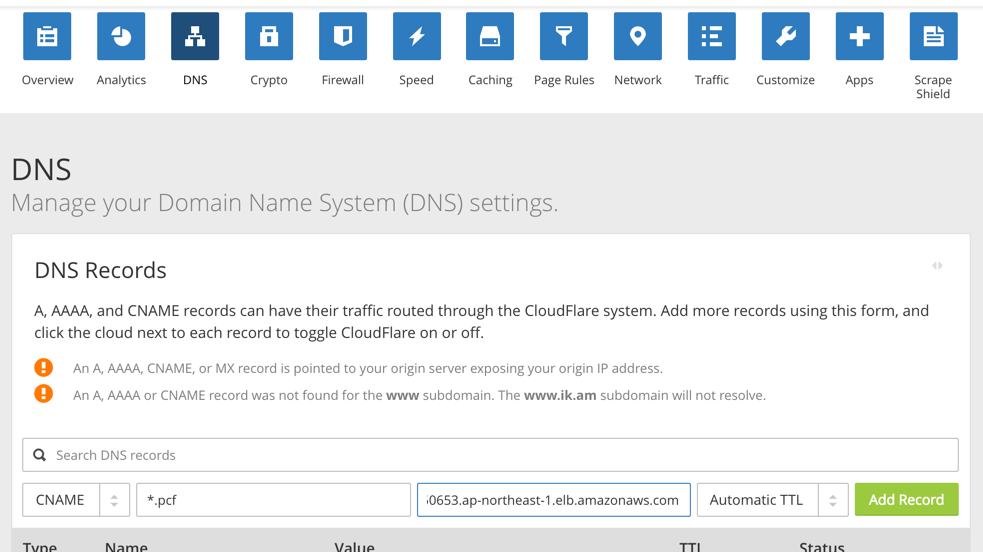Viewport: 983px width, 552px height.
Task: Open the Overview section icon
Action: (x=47, y=37)
